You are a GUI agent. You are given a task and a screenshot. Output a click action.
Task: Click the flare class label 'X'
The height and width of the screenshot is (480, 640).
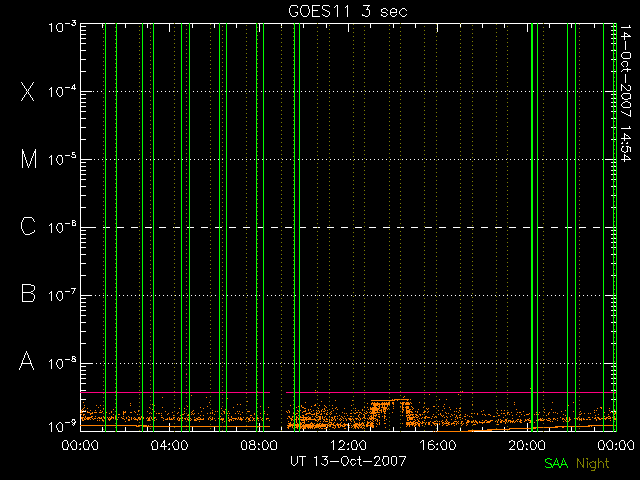pyautogui.click(x=28, y=91)
